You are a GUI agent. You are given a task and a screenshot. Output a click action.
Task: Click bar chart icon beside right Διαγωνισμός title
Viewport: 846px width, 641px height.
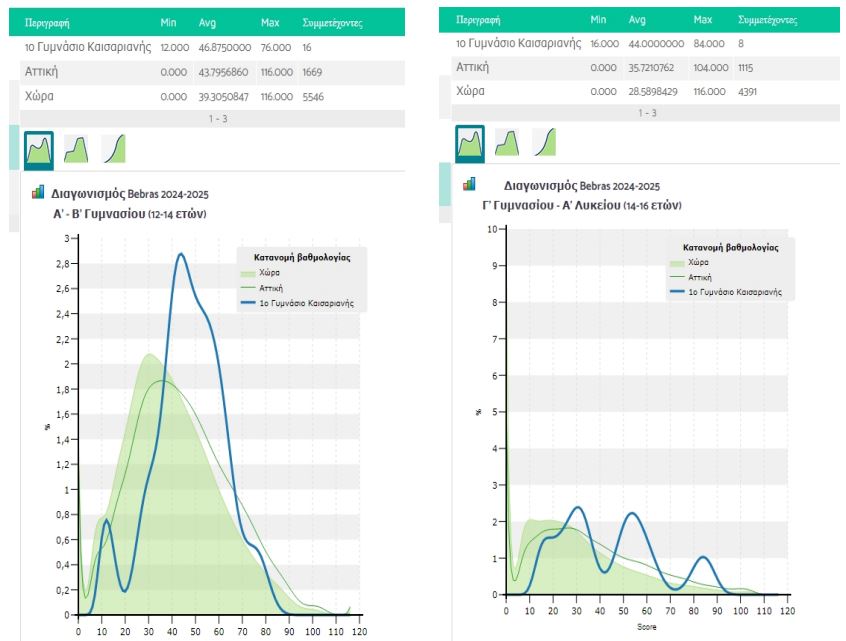tap(469, 184)
